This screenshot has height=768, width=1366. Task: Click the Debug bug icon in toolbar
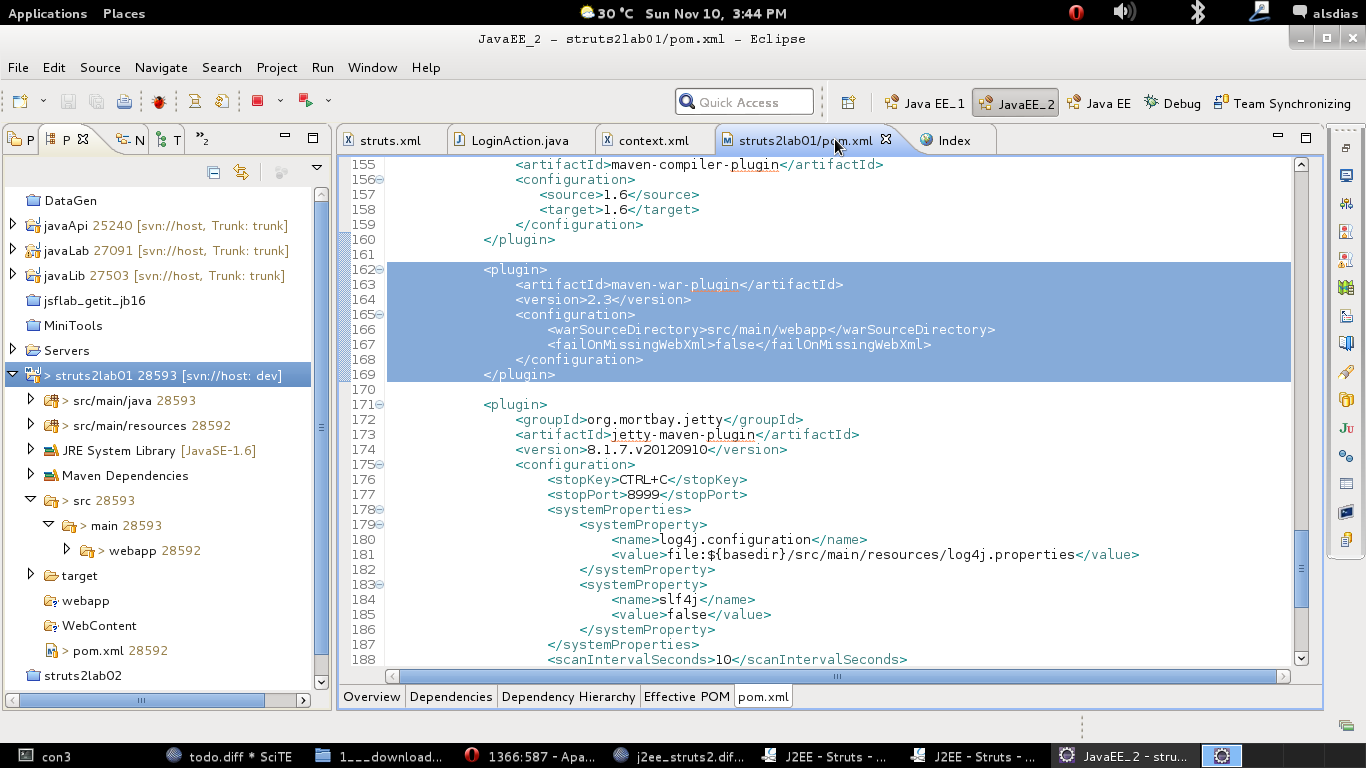point(159,102)
